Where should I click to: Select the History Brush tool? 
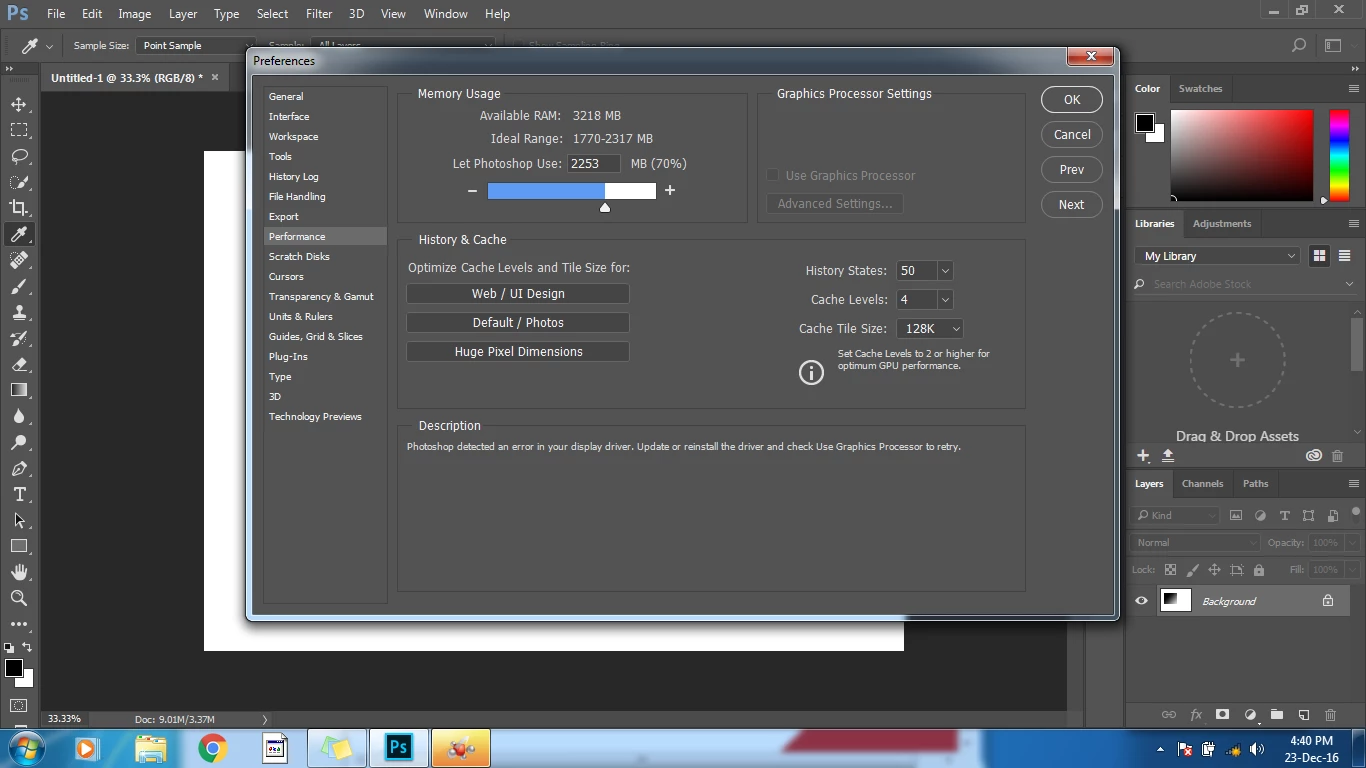(19, 338)
